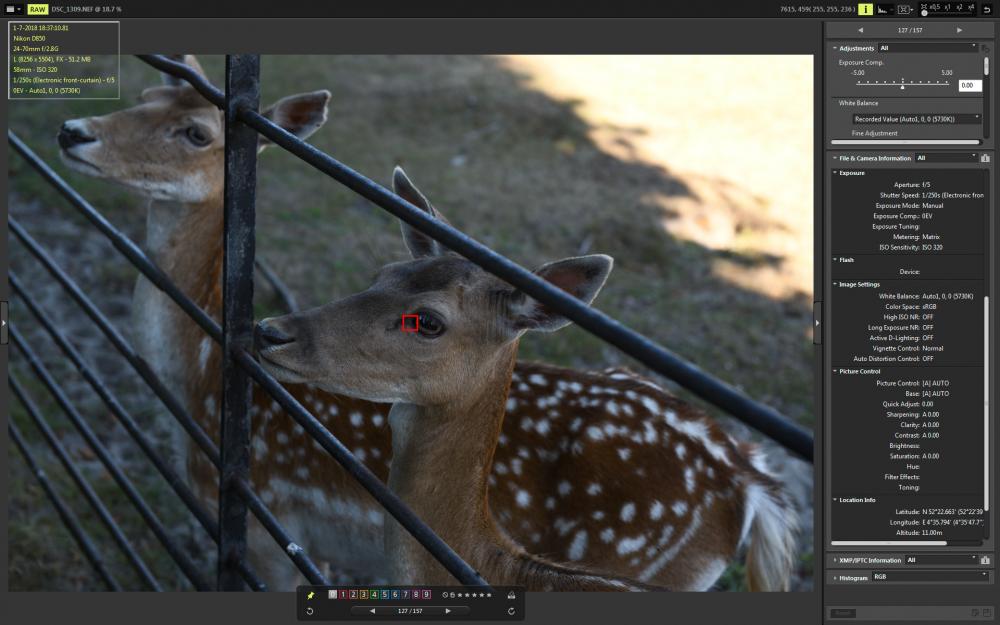Toggle the pin icon on the floating toolbar
The width and height of the screenshot is (1000, 625).
point(311,595)
